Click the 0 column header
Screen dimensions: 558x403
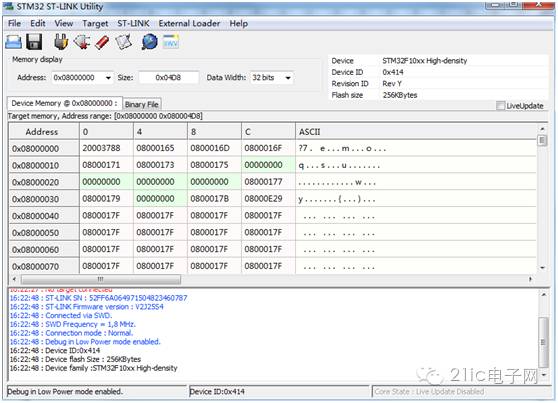pyautogui.click(x=106, y=132)
